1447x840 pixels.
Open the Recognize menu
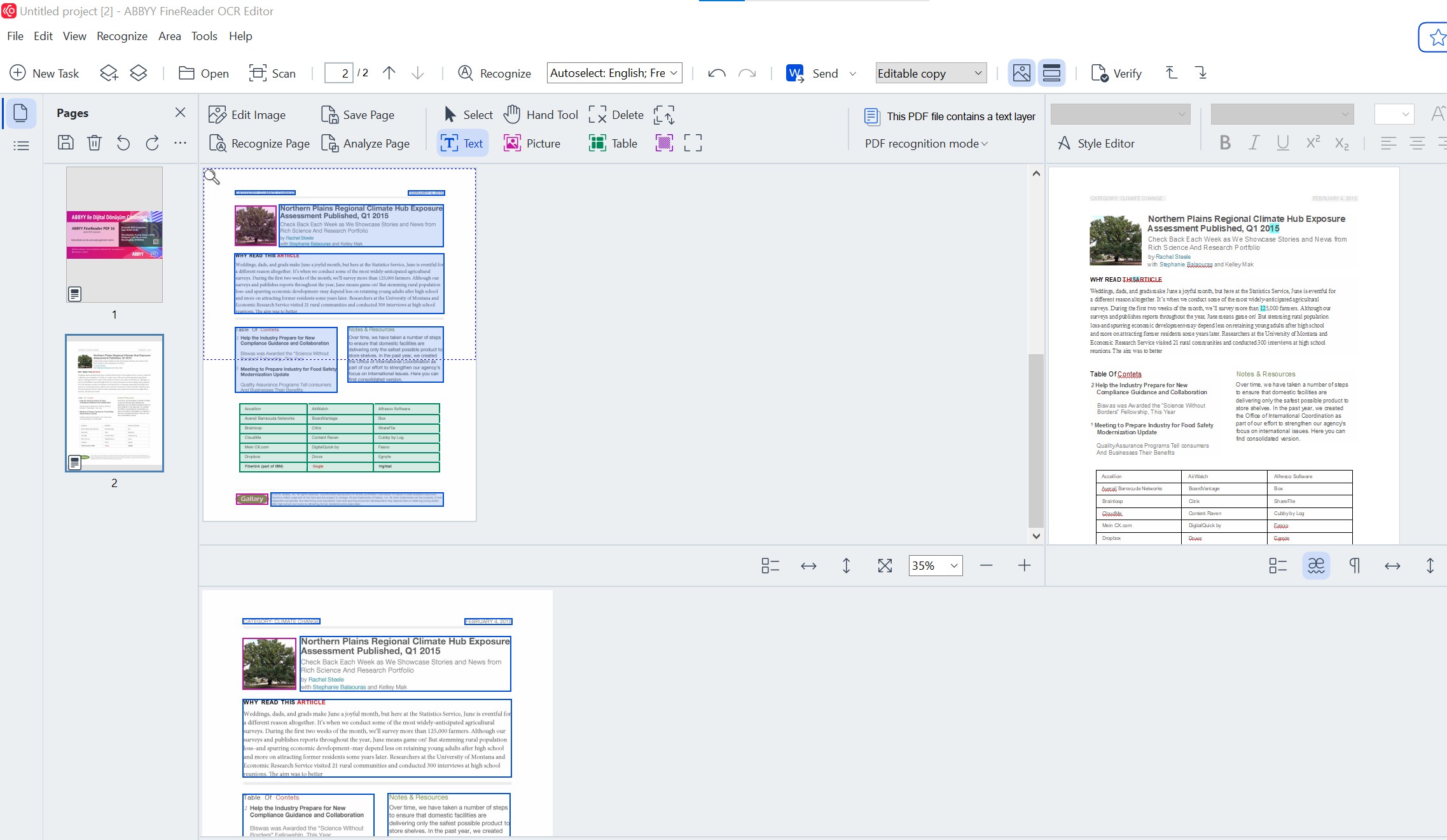click(x=122, y=36)
